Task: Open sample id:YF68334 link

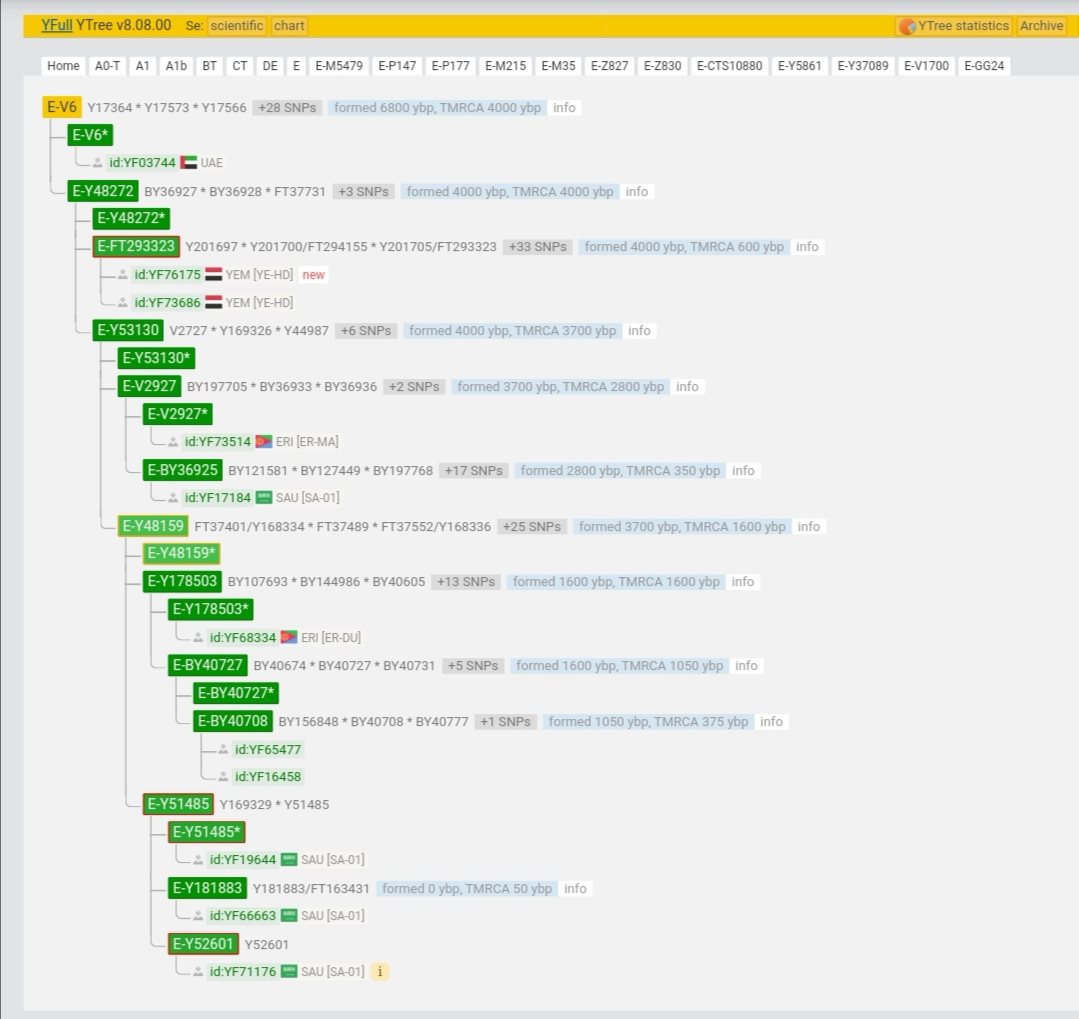Action: click(x=242, y=638)
